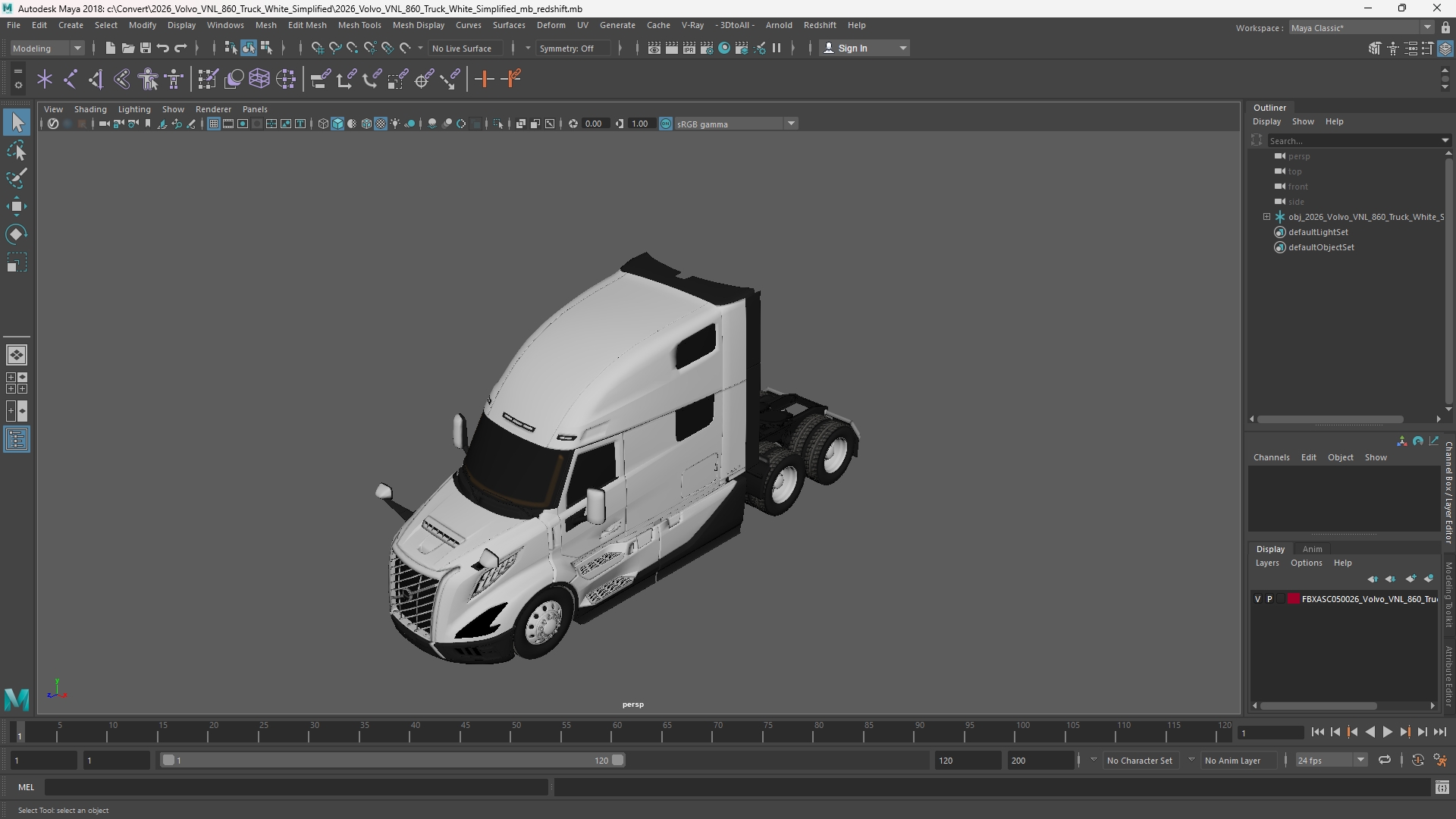Image resolution: width=1456 pixels, height=819 pixels.
Task: Open the Outliner search options dropdown
Action: [x=1445, y=140]
